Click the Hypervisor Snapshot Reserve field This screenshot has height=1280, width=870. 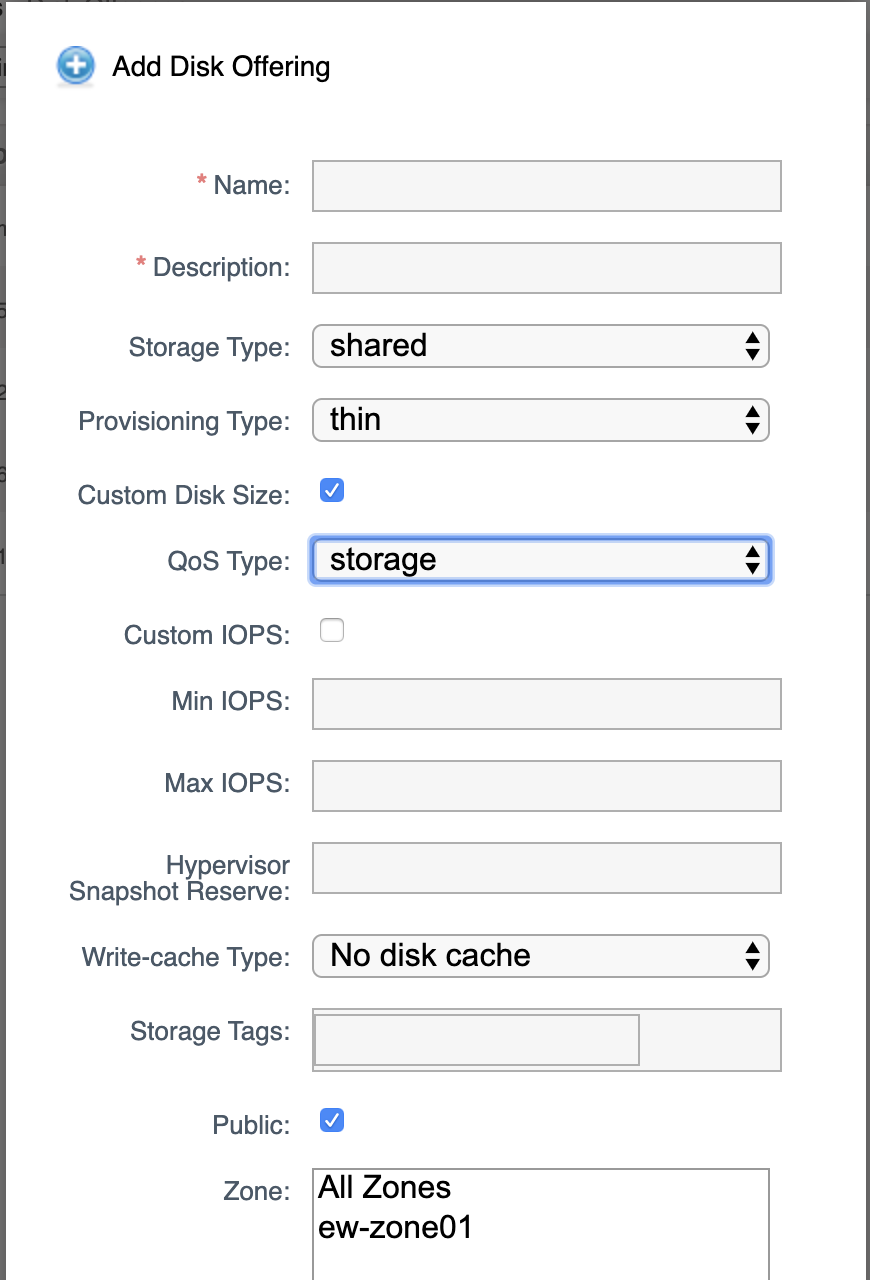546,868
